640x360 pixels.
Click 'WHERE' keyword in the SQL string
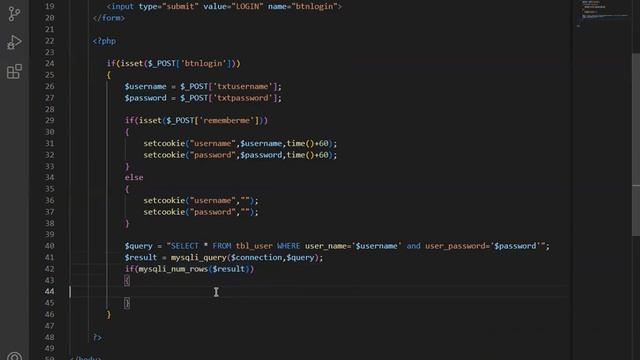coord(288,246)
